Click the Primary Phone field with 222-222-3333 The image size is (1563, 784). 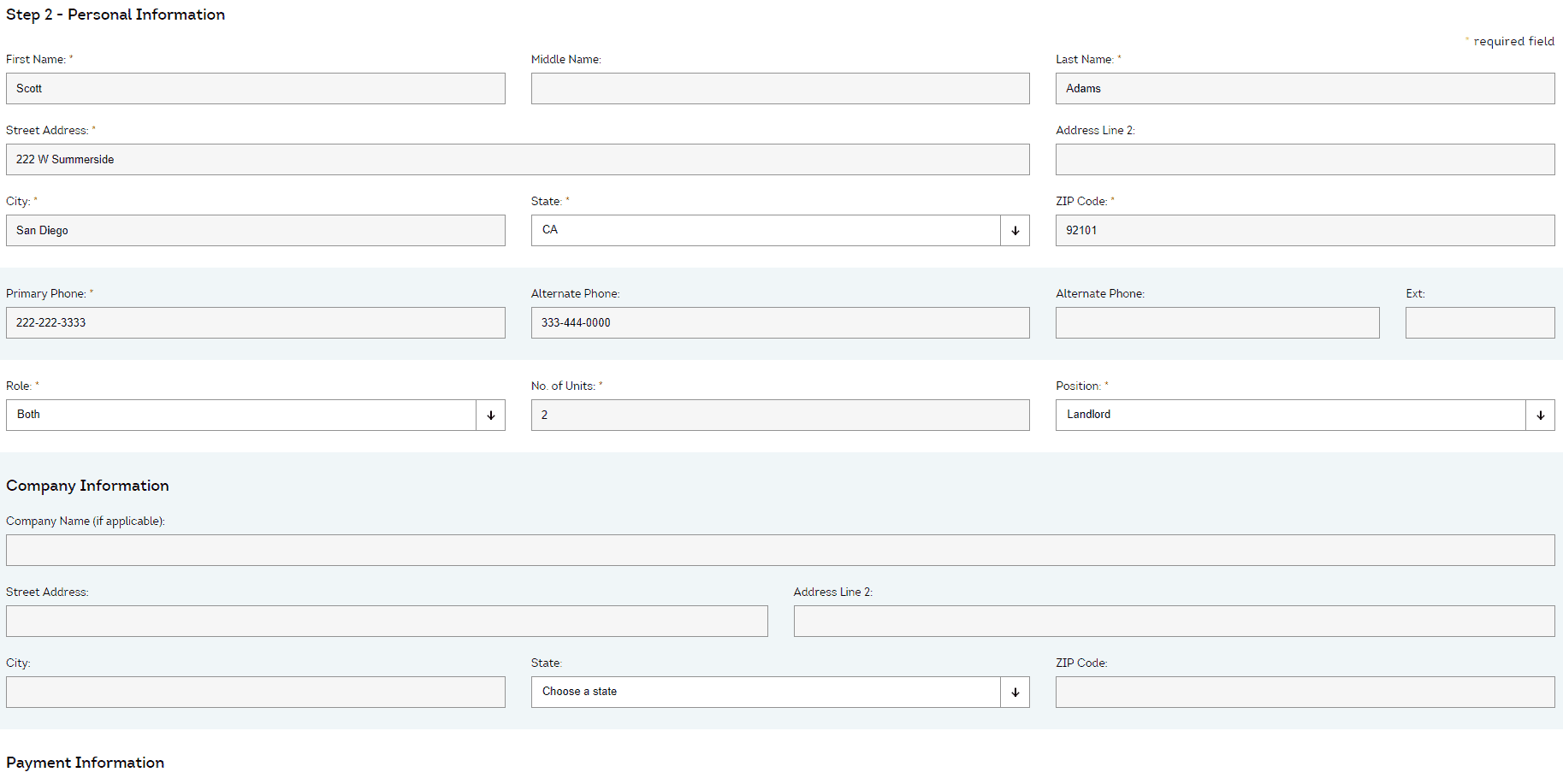click(255, 322)
